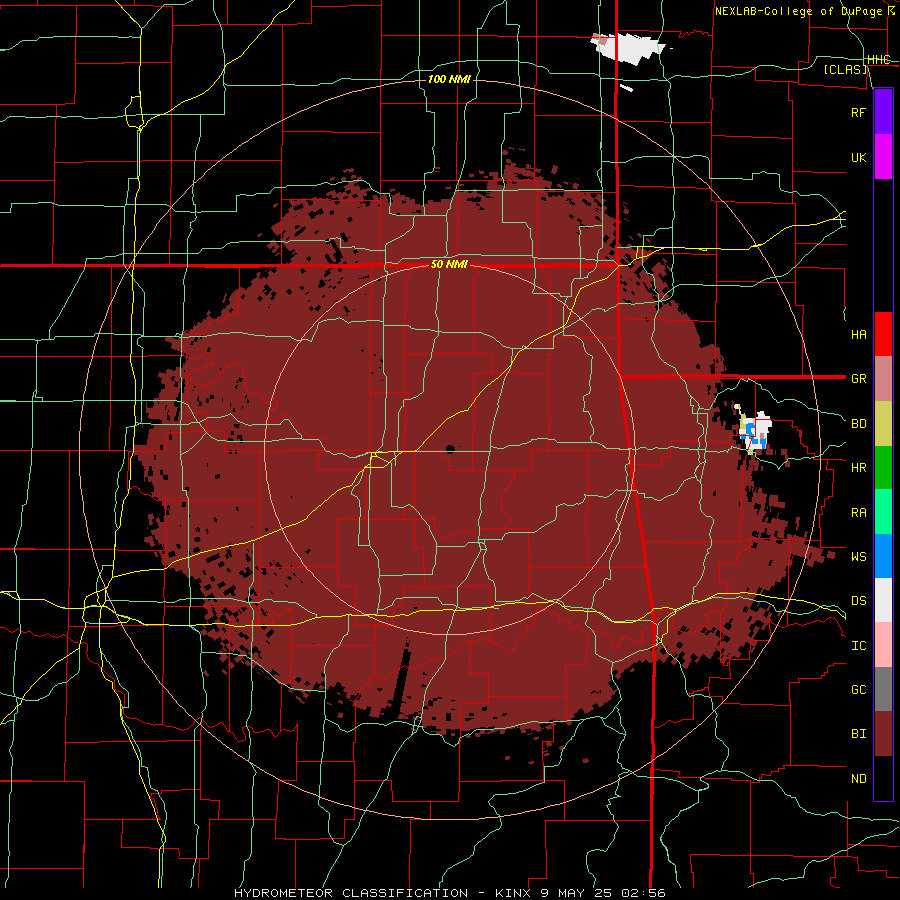
Task: Click the GC legend label
Action: coord(858,689)
